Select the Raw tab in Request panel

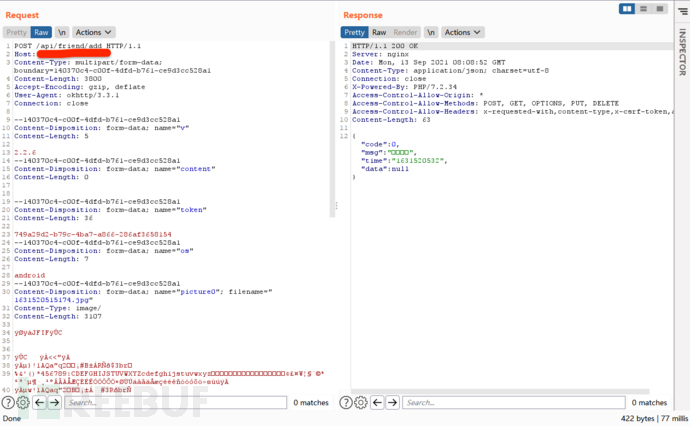(x=41, y=32)
